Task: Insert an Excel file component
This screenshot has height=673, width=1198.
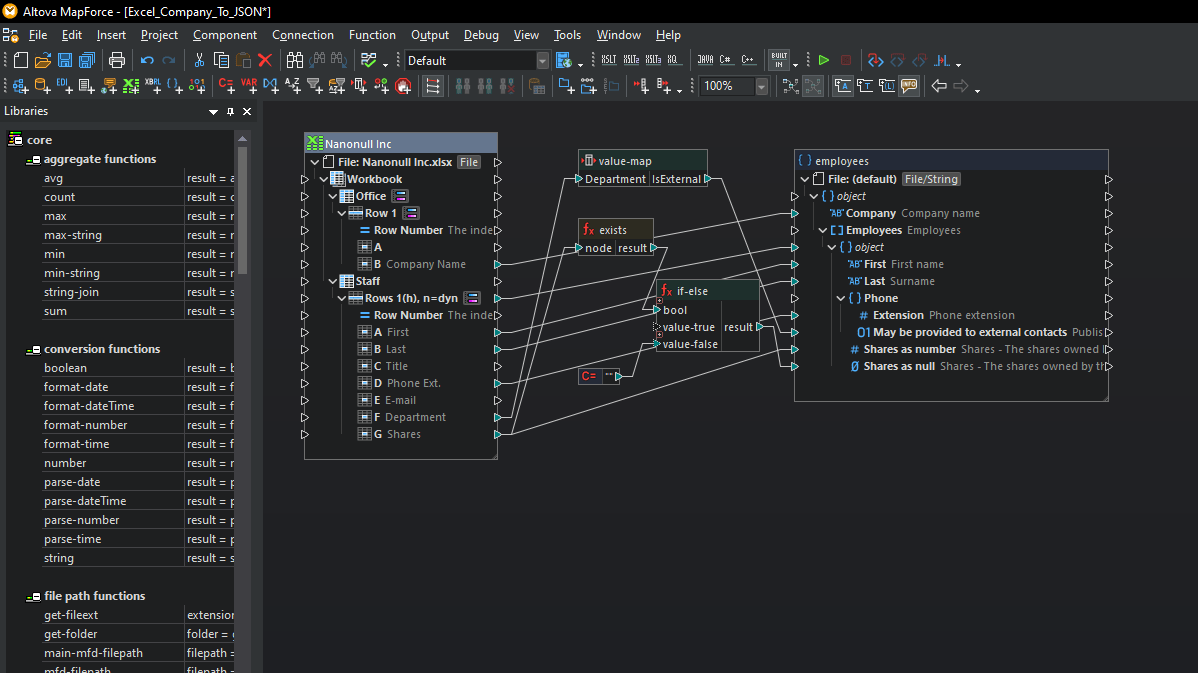Action: (x=131, y=86)
